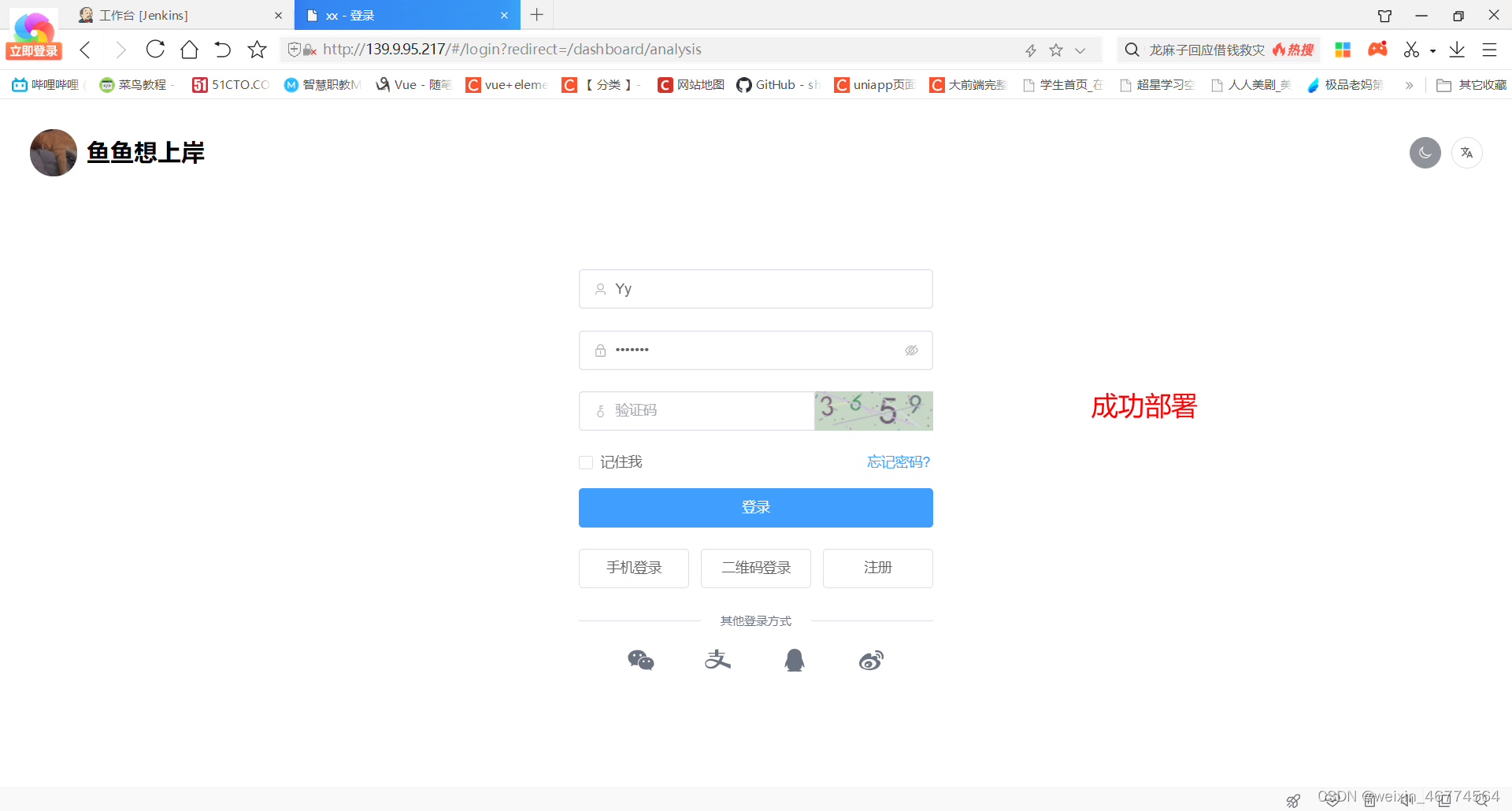Click the 注册 button
The width and height of the screenshot is (1512, 811).
coord(878,568)
